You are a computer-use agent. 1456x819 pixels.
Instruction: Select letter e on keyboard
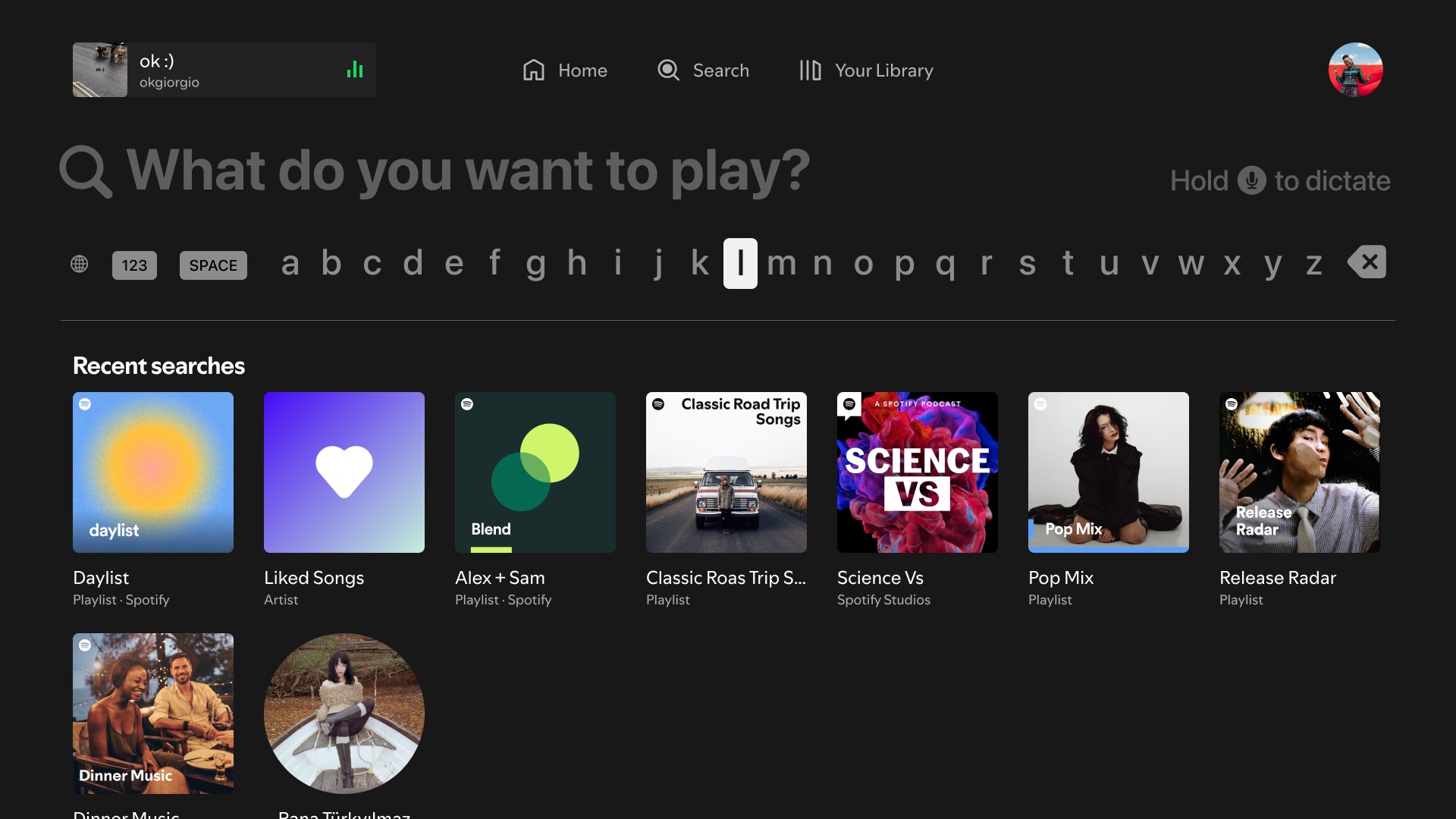pyautogui.click(x=453, y=264)
